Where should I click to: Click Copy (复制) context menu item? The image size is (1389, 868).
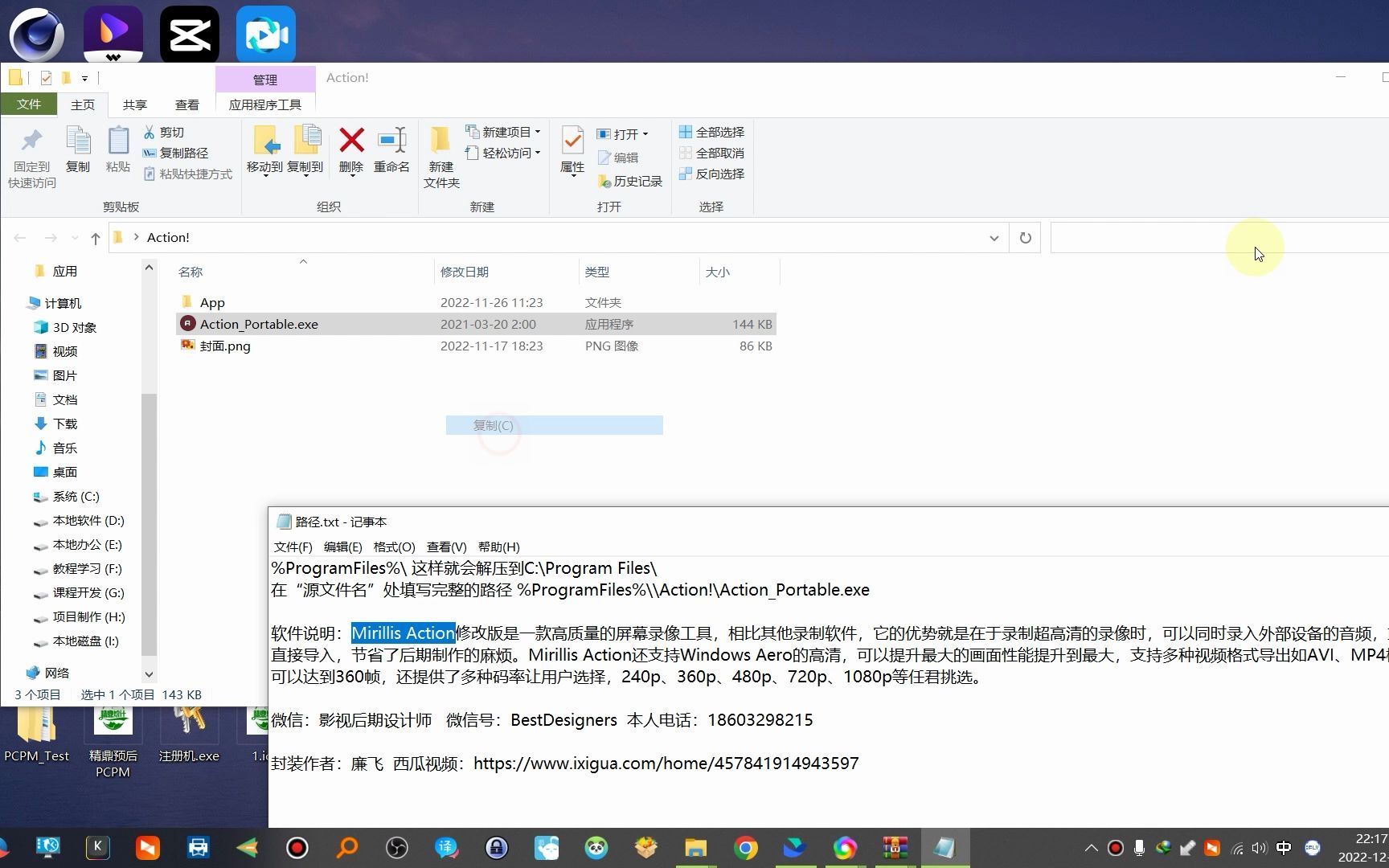[555, 425]
